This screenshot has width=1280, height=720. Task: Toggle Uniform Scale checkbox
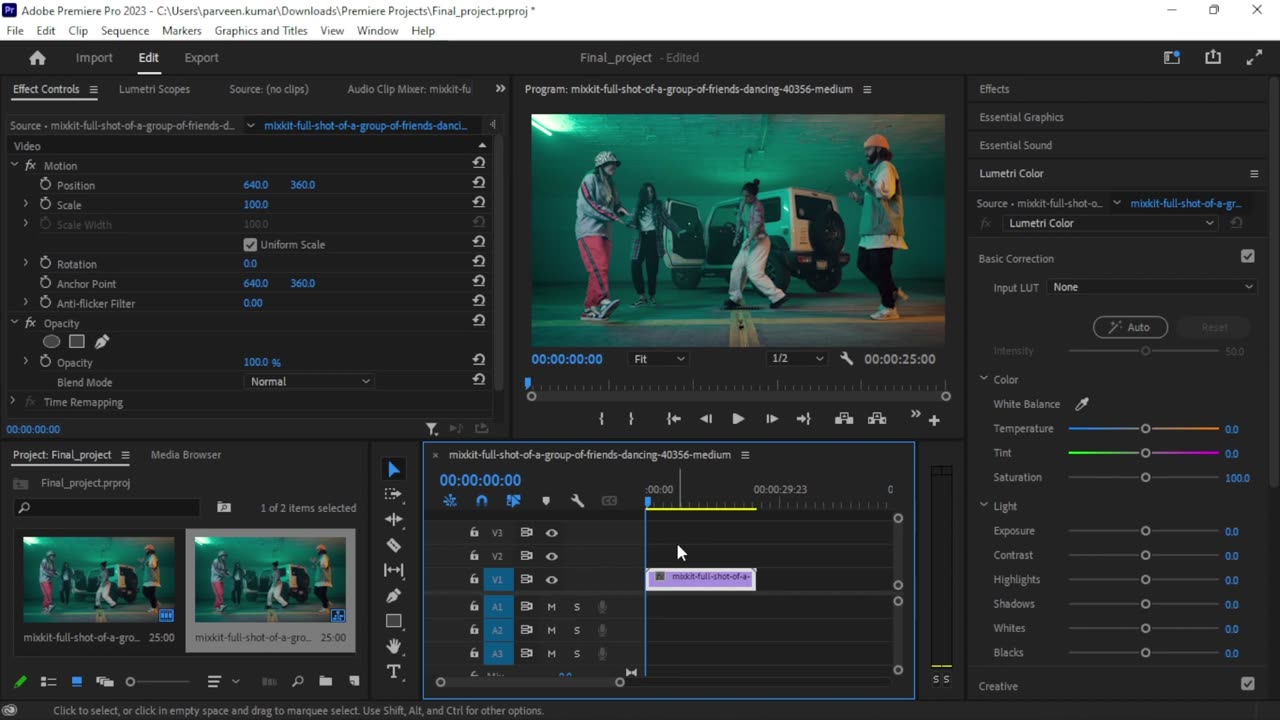pos(250,244)
